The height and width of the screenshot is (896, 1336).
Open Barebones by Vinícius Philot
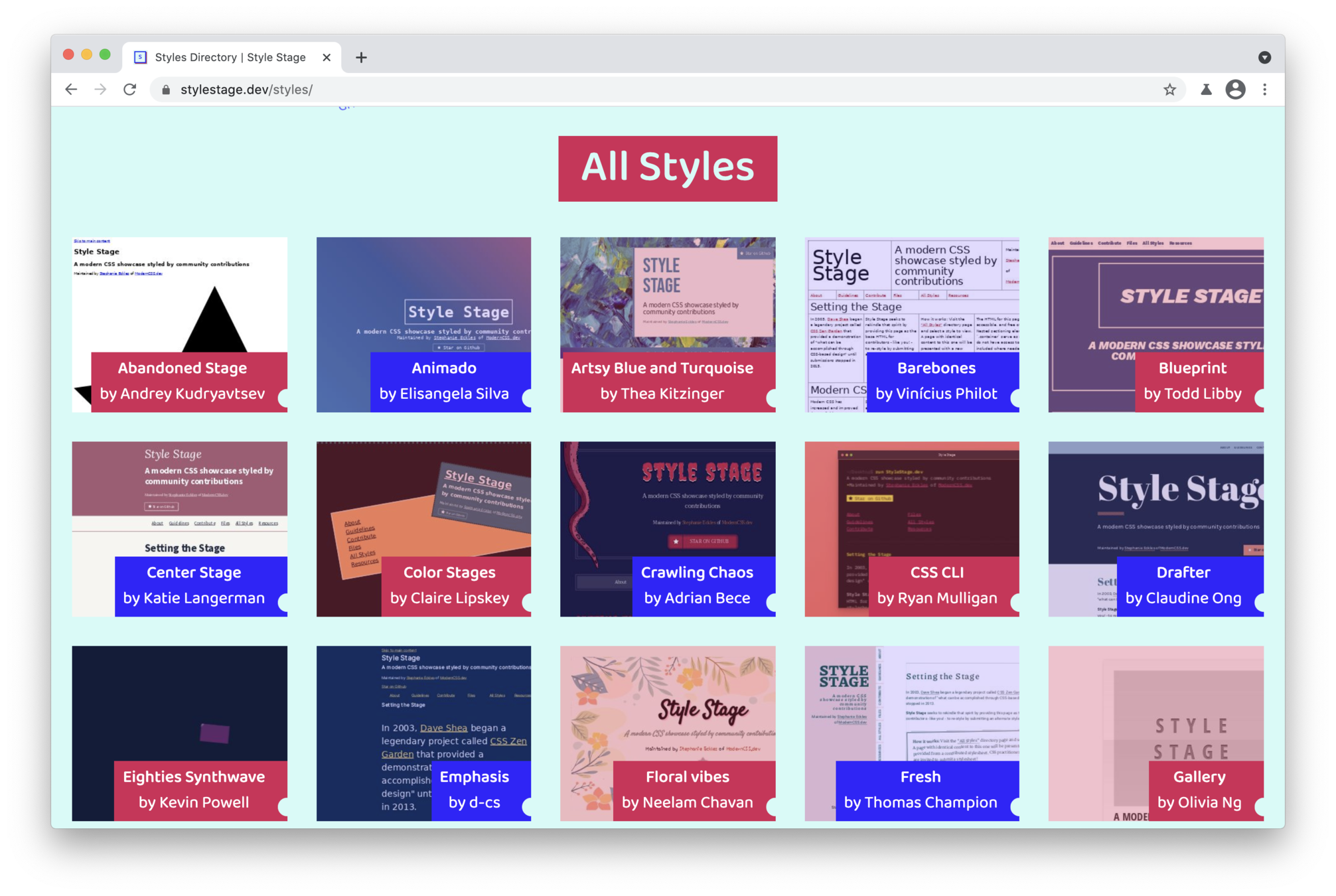coord(936,381)
